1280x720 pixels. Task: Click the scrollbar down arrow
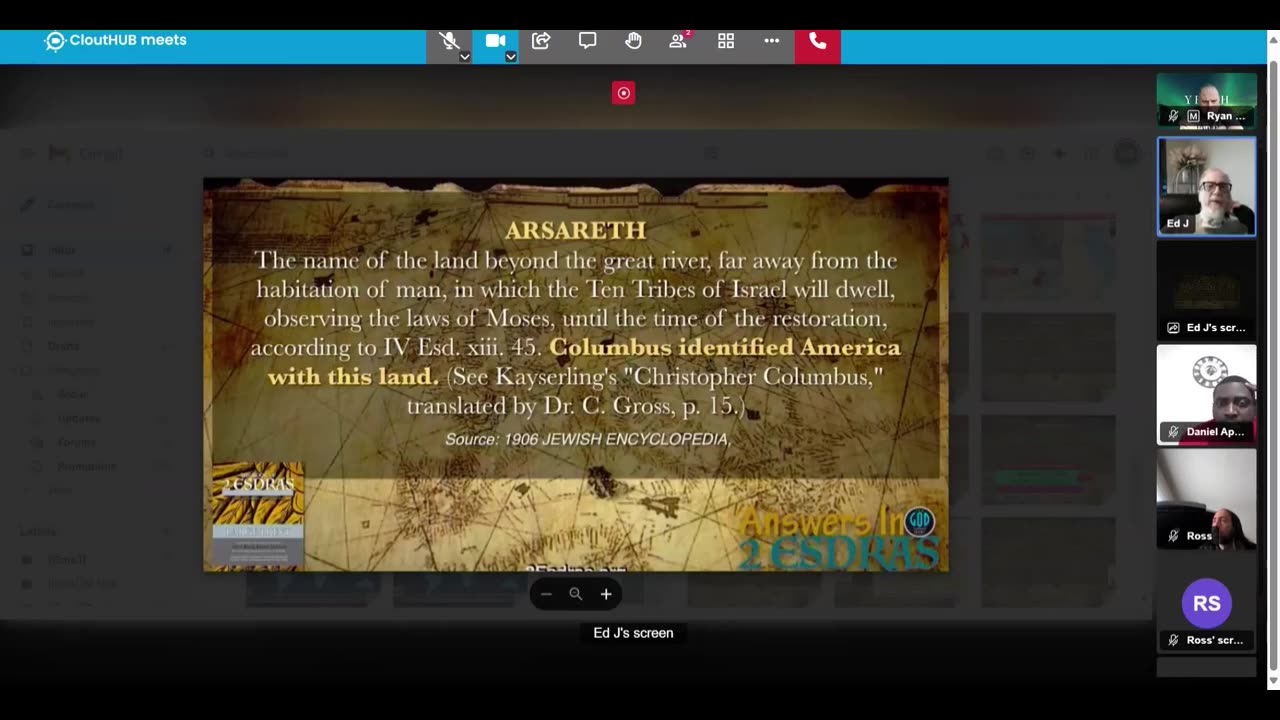[x=1273, y=681]
